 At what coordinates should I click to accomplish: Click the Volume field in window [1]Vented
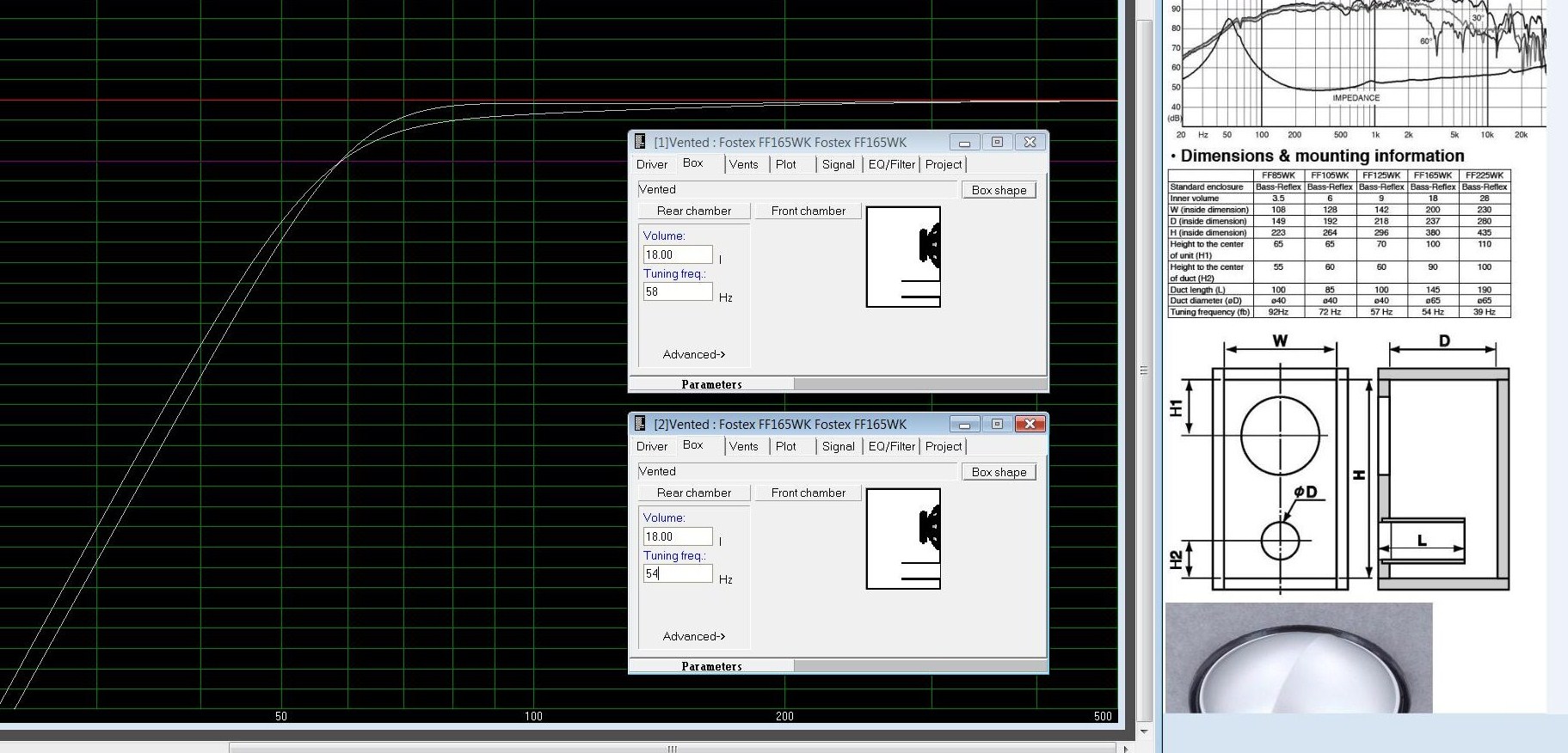[678, 254]
